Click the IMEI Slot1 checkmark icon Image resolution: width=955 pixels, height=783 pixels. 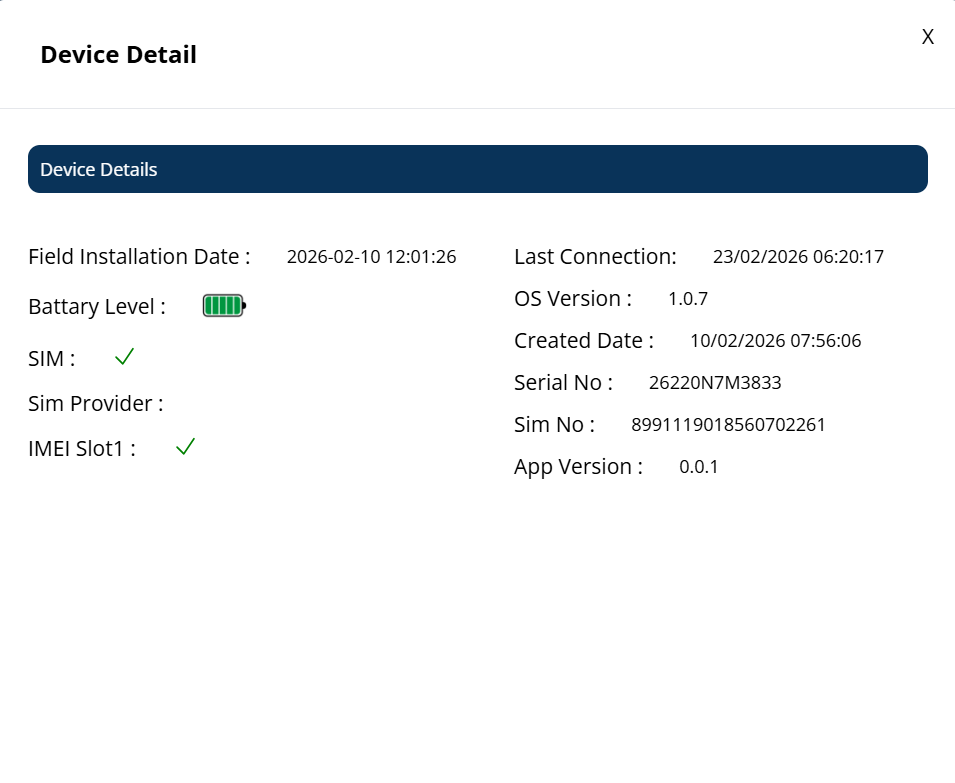[185, 447]
